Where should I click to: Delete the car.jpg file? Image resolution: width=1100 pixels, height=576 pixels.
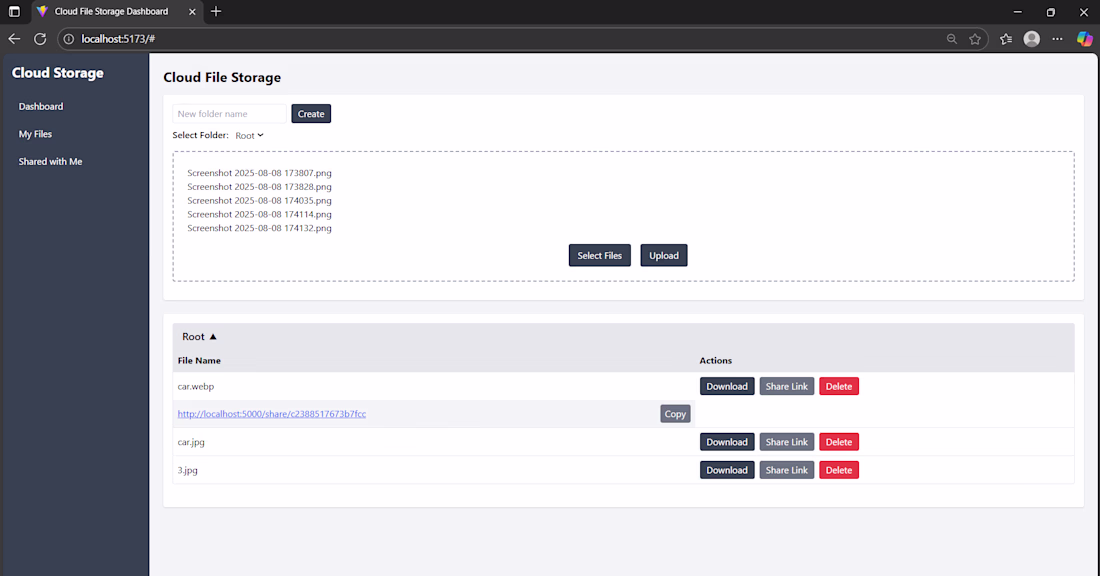(x=839, y=442)
